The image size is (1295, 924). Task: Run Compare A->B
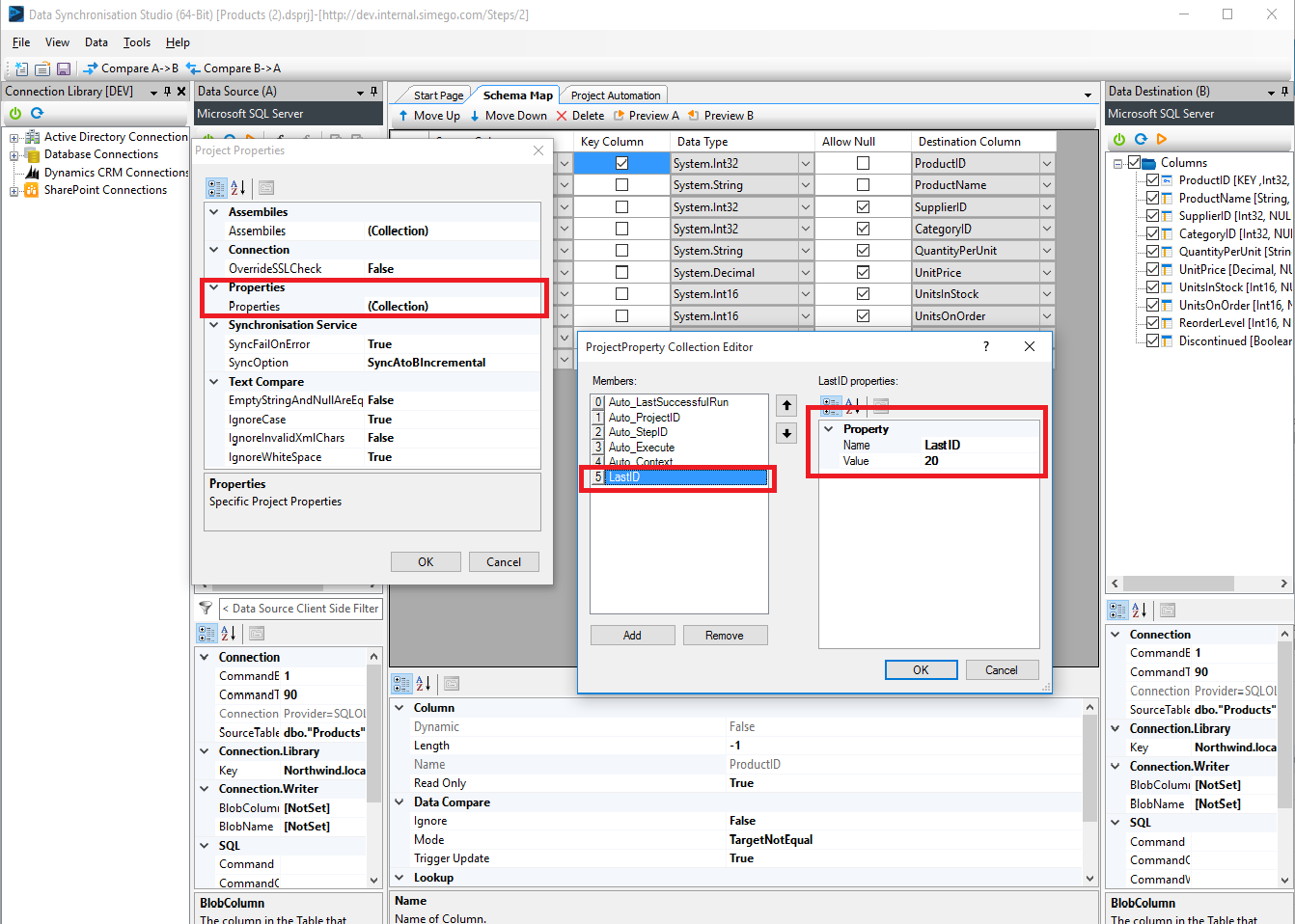click(130, 68)
